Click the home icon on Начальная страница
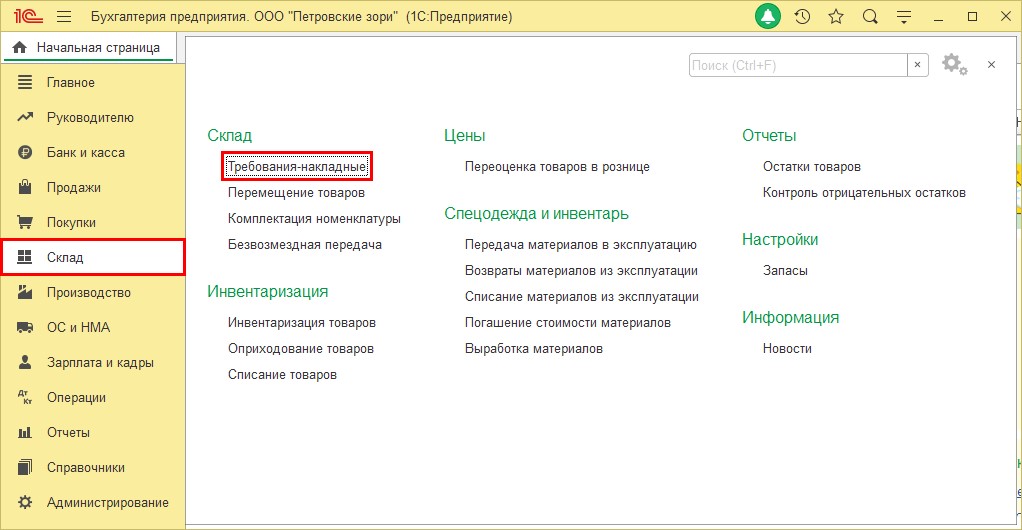1022x530 pixels. (20, 48)
